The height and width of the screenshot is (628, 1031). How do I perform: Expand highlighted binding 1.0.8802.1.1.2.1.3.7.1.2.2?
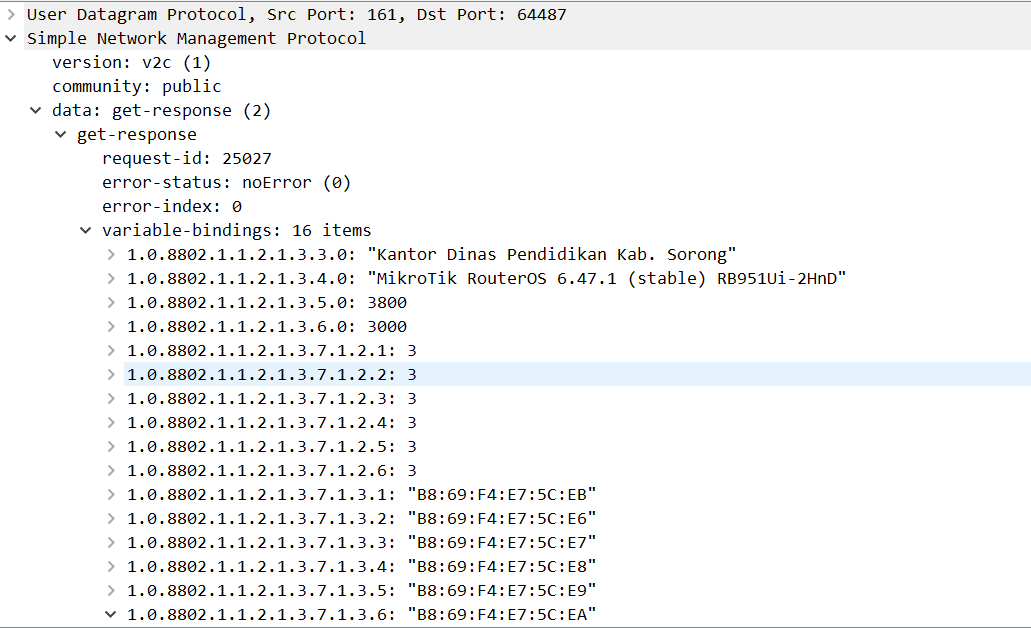tap(110, 374)
